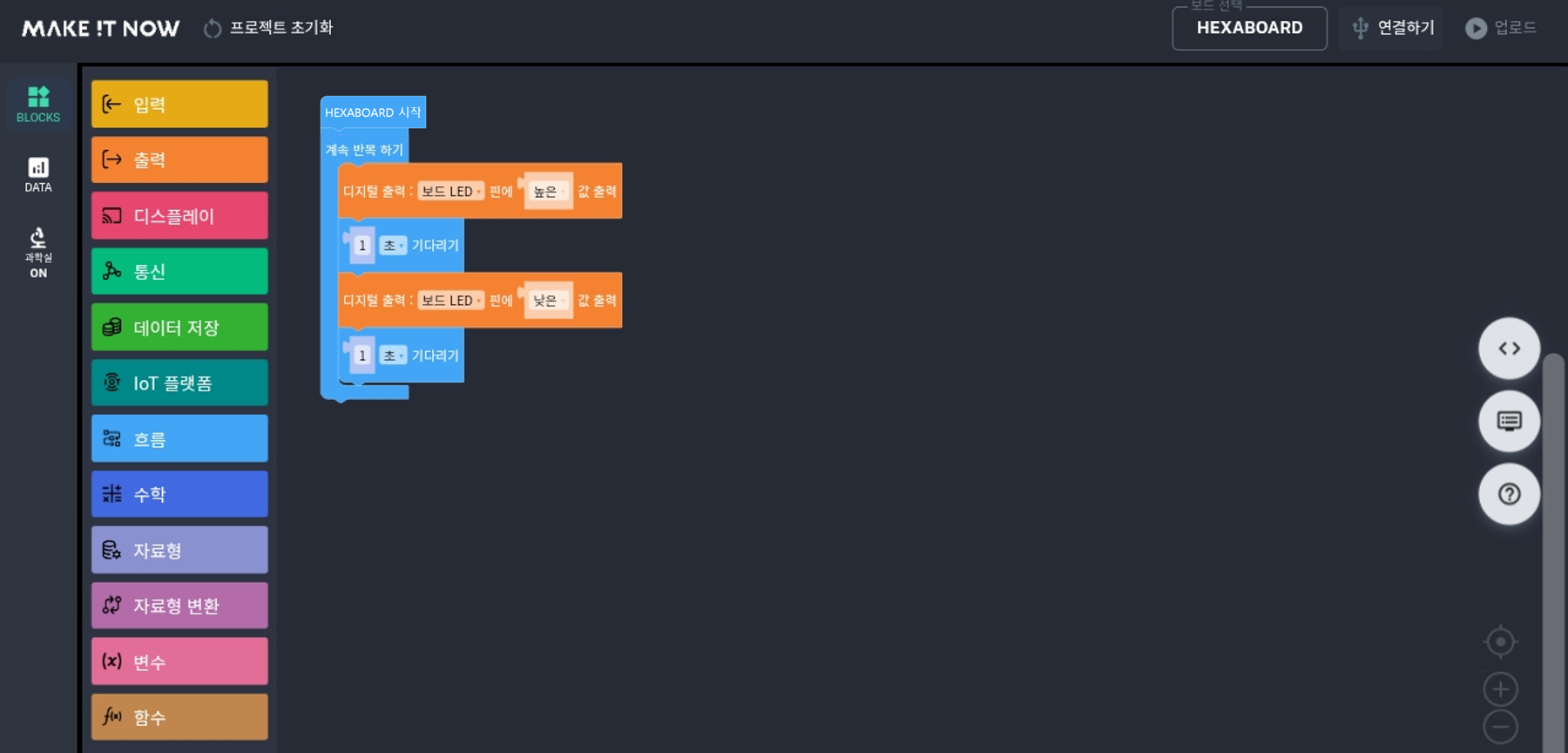Open the serial monitor button

1509,421
